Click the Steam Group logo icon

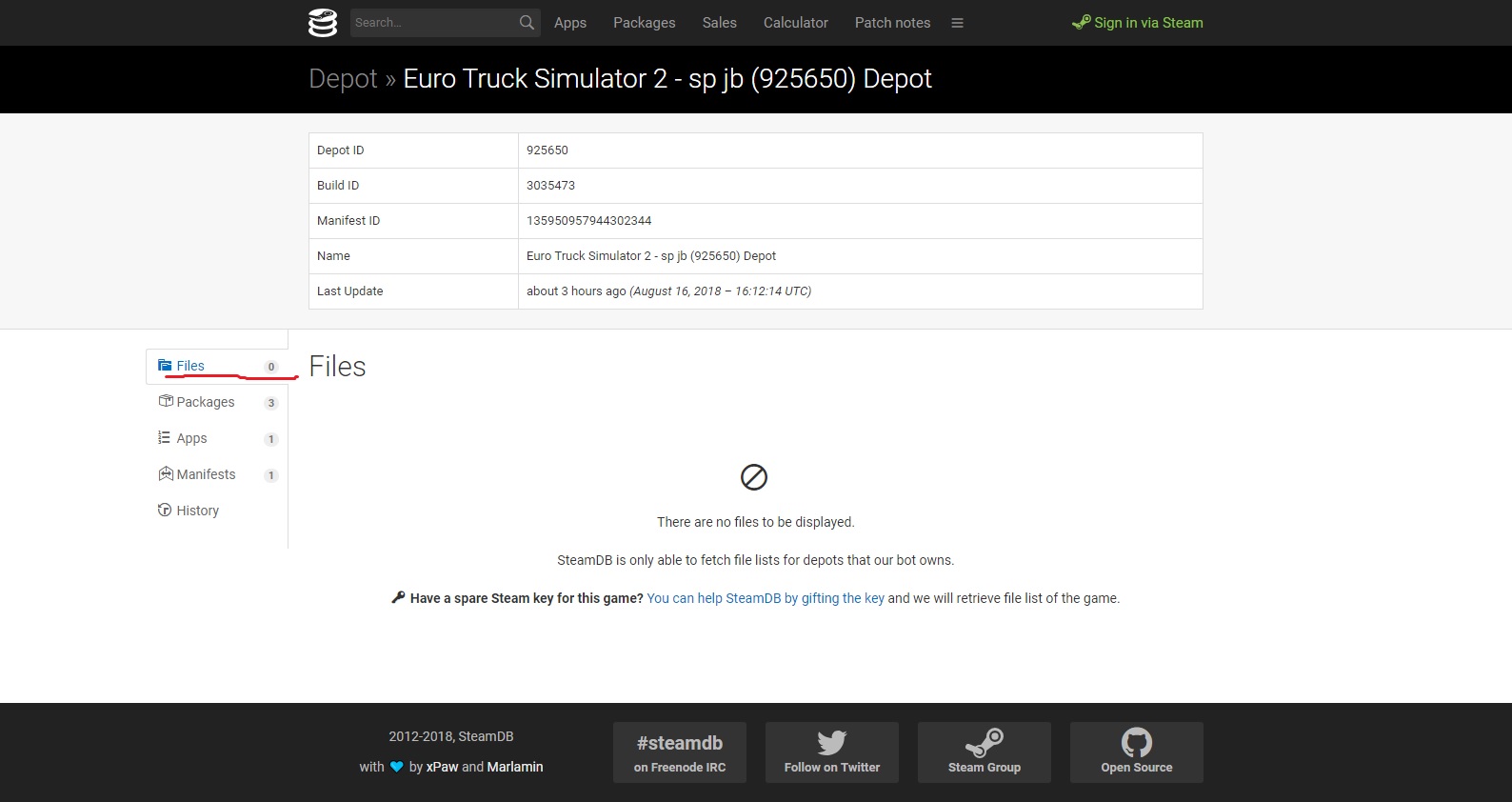tap(985, 742)
